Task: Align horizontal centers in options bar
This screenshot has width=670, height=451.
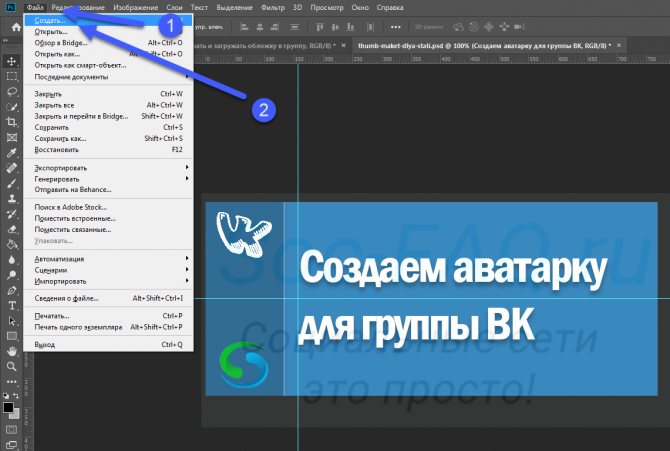Action: [x=259, y=27]
